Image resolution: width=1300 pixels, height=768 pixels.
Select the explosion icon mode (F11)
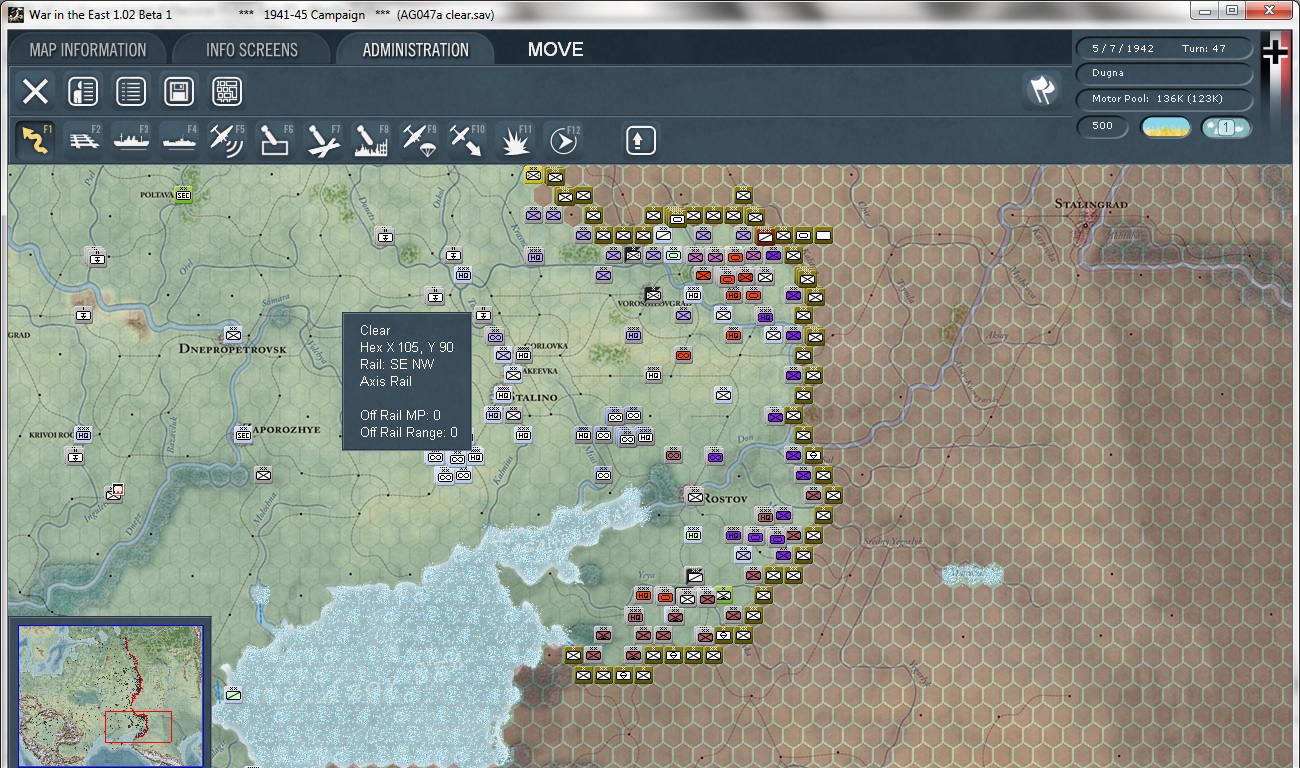pos(515,140)
